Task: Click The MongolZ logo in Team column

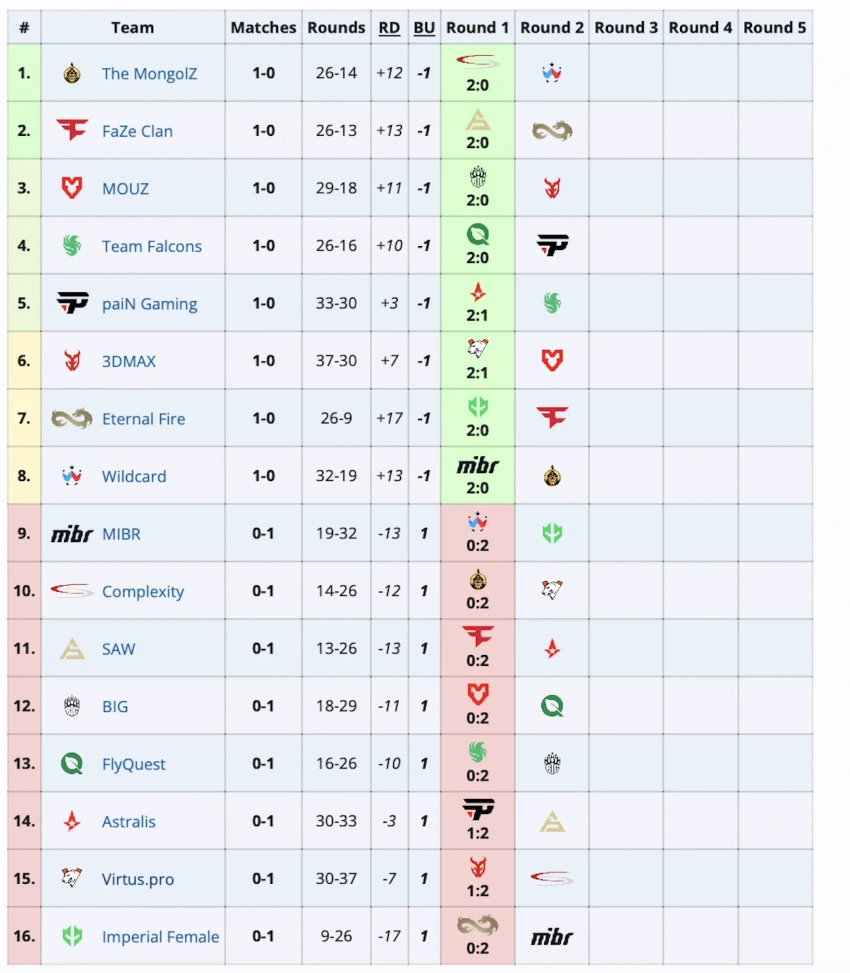Action: (x=72, y=73)
